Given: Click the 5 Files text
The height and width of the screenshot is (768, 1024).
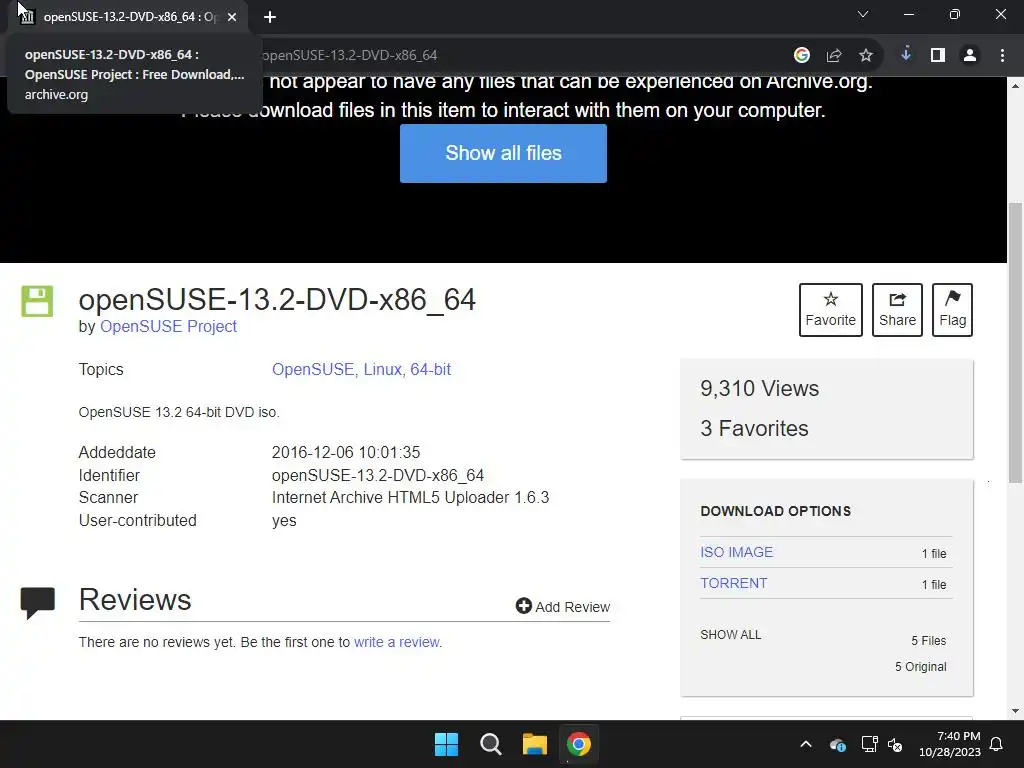Looking at the screenshot, I should [x=929, y=641].
